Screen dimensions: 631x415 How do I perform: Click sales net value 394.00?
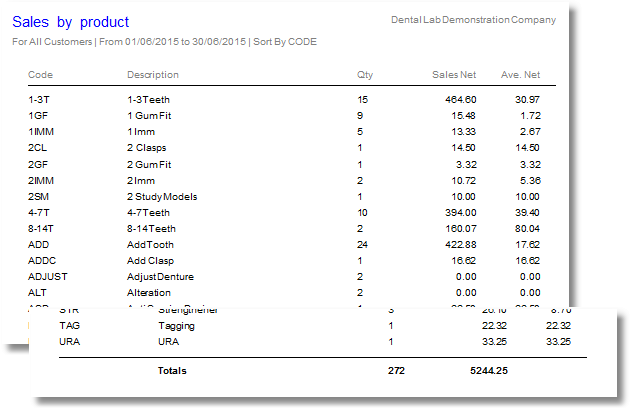click(x=460, y=213)
